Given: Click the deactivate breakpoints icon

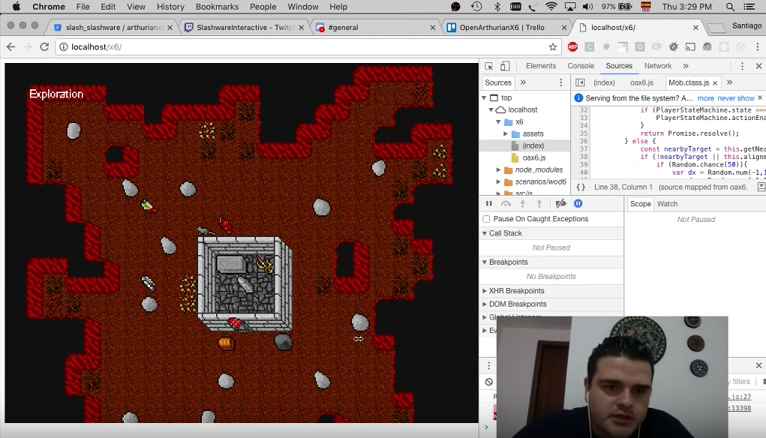Looking at the screenshot, I should pyautogui.click(x=560, y=203).
